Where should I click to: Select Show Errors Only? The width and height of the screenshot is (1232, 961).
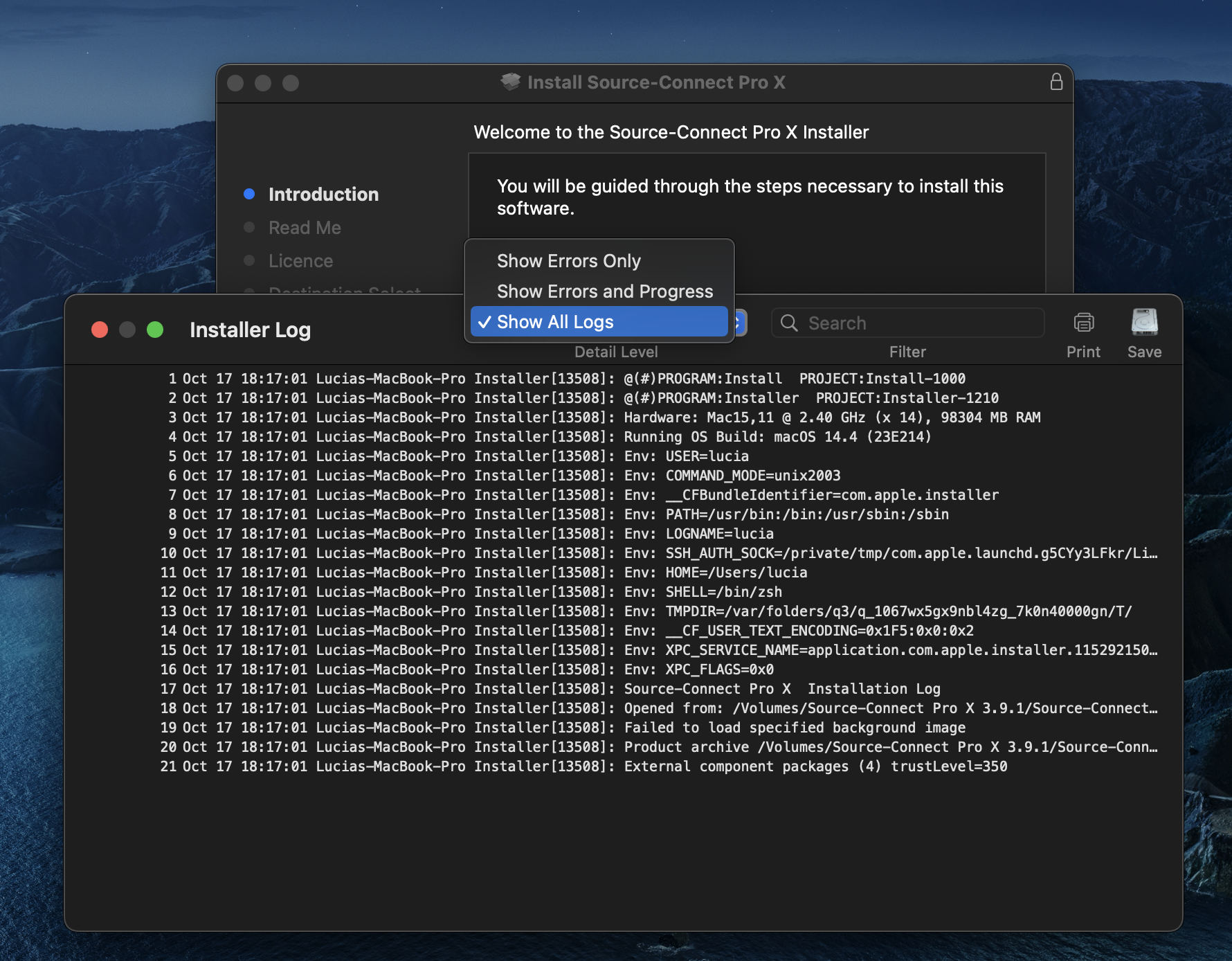pyautogui.click(x=568, y=261)
